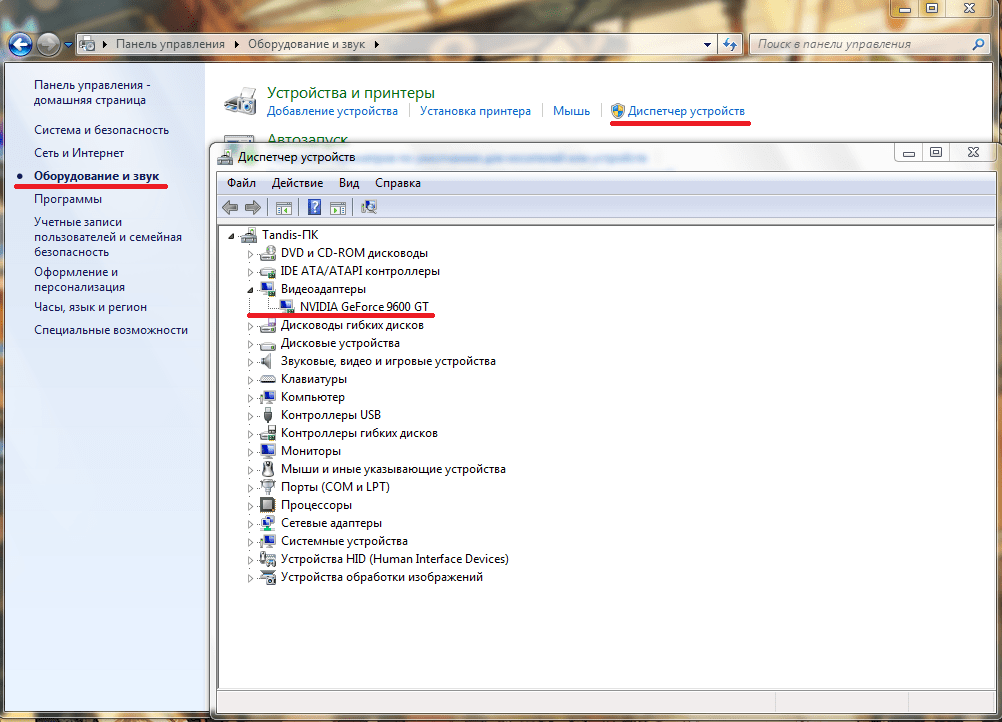Expand the DVD и CD-ROM дисководы node
Viewport: 1002px width, 722px height.
[x=251, y=254]
